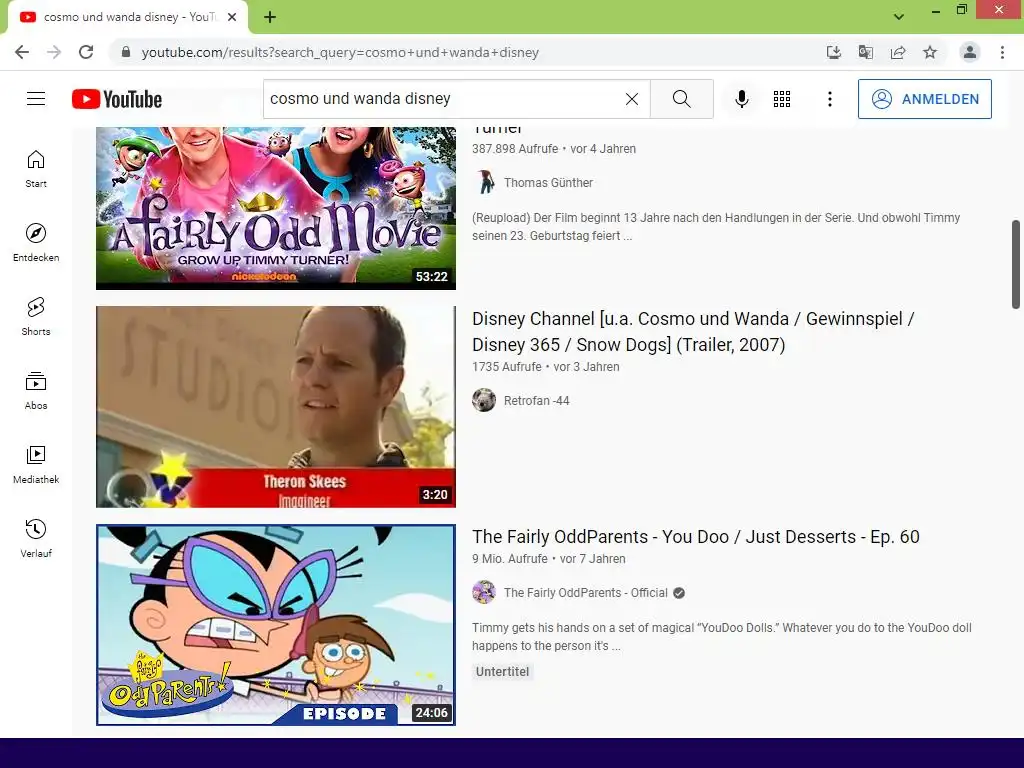
Task: Click the '1735 Aufrufe' view count
Action: [506, 367]
